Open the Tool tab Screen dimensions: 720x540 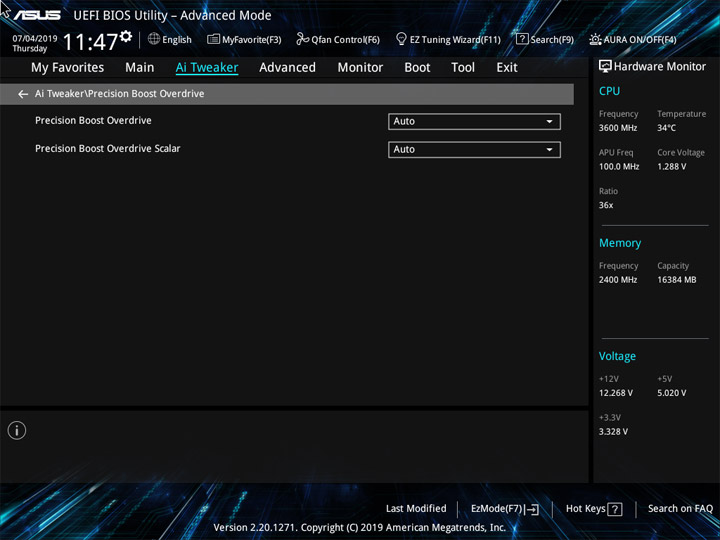click(463, 68)
